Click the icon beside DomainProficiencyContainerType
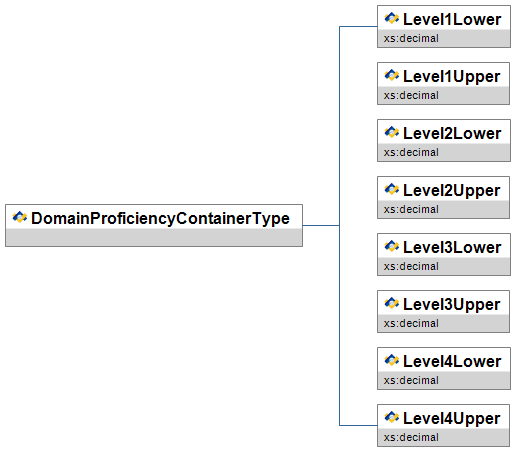Viewport: 515px width, 451px height. (x=20, y=217)
